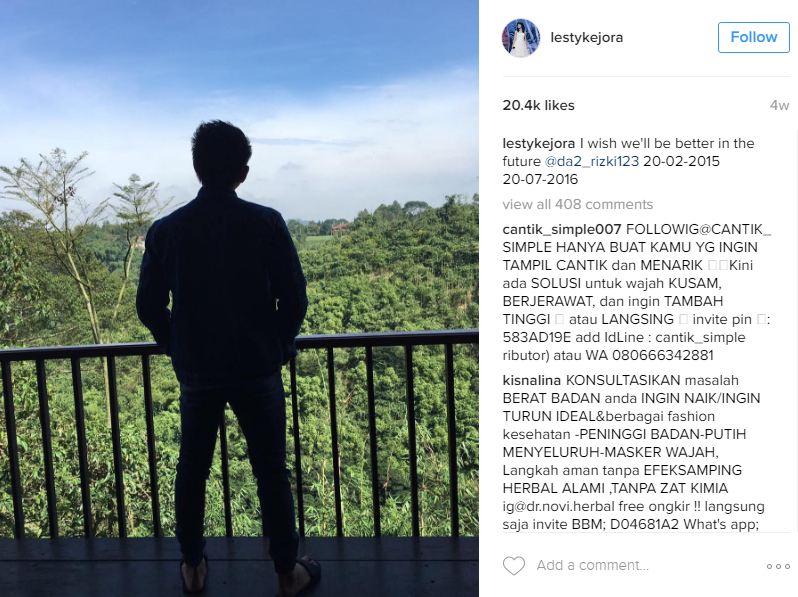
Task: Follow the lestykejora account
Action: (754, 37)
